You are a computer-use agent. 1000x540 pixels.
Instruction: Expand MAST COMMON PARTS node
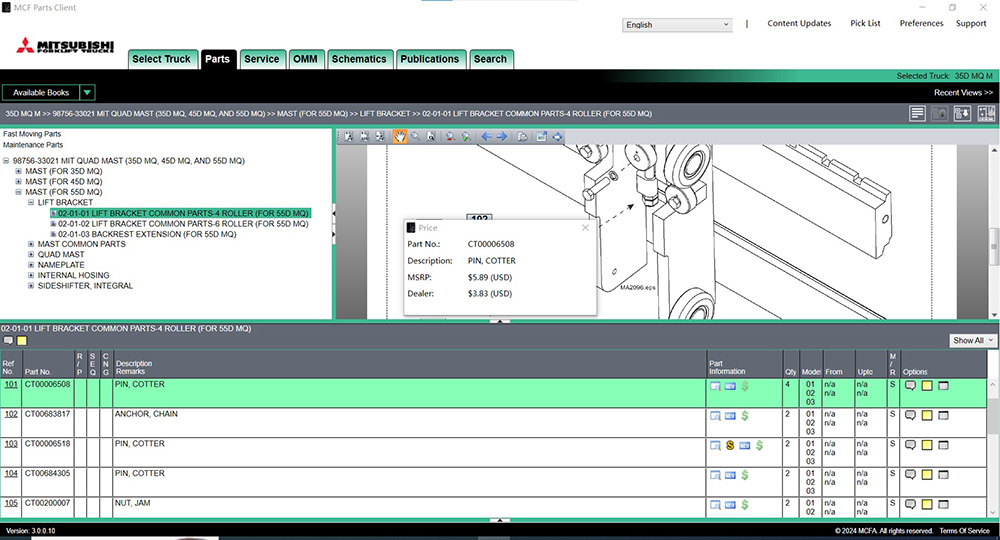tap(31, 244)
